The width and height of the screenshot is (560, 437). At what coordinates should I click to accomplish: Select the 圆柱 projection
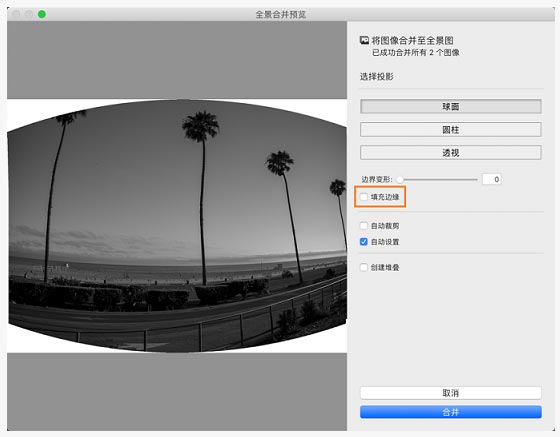[x=451, y=130]
